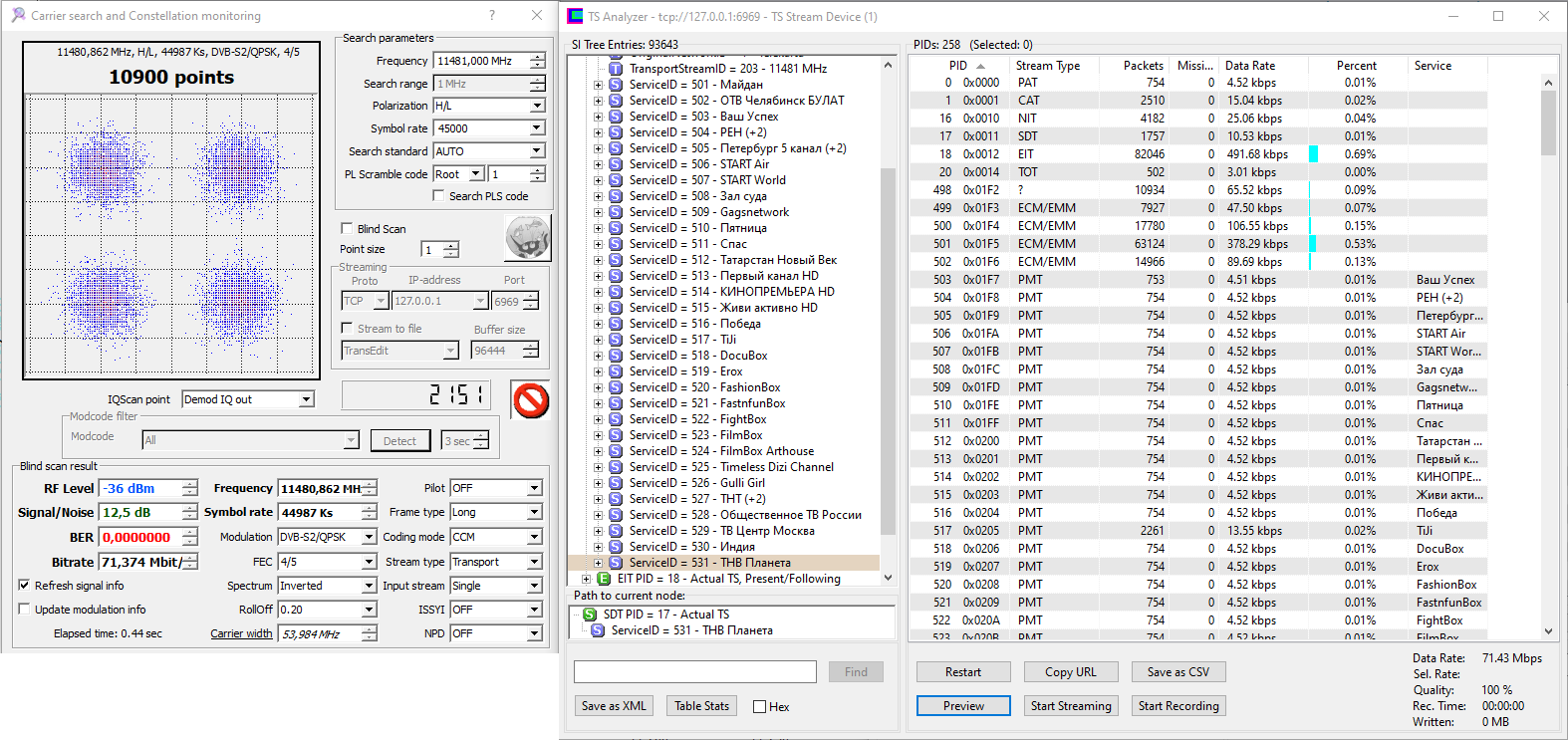Click the ServiceID 531 icon in path pane
Image resolution: width=1568 pixels, height=740 pixels.
(x=598, y=630)
